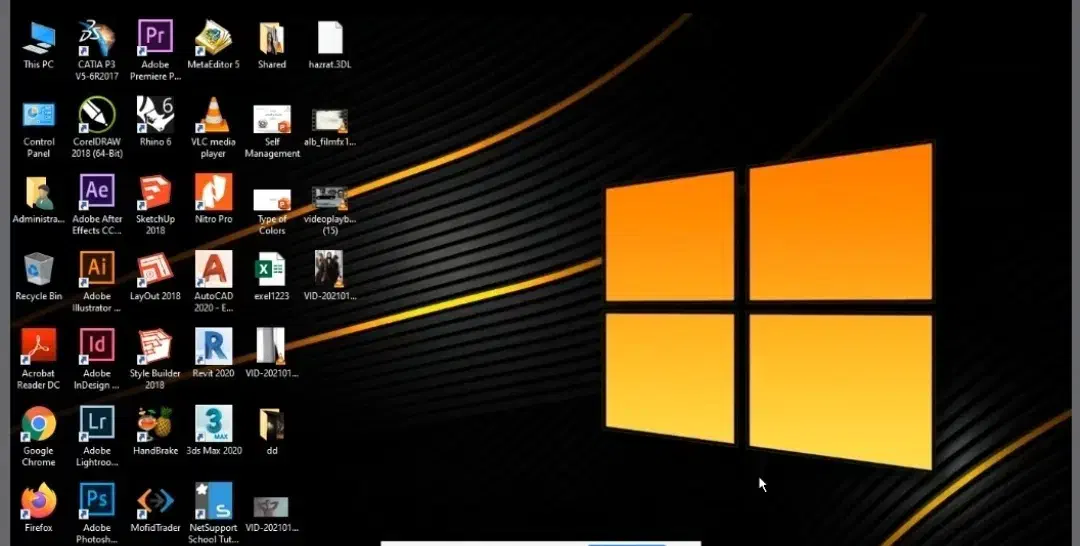Select the This PC desktop icon

[39, 39]
